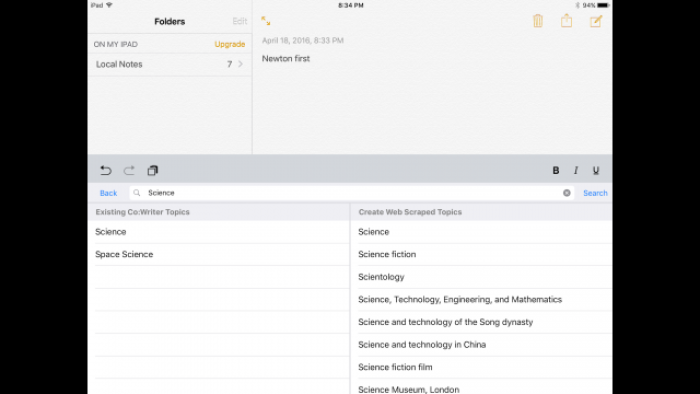Tap the magnifying glass search icon
This screenshot has width=700, height=394.
pyautogui.click(x=137, y=193)
